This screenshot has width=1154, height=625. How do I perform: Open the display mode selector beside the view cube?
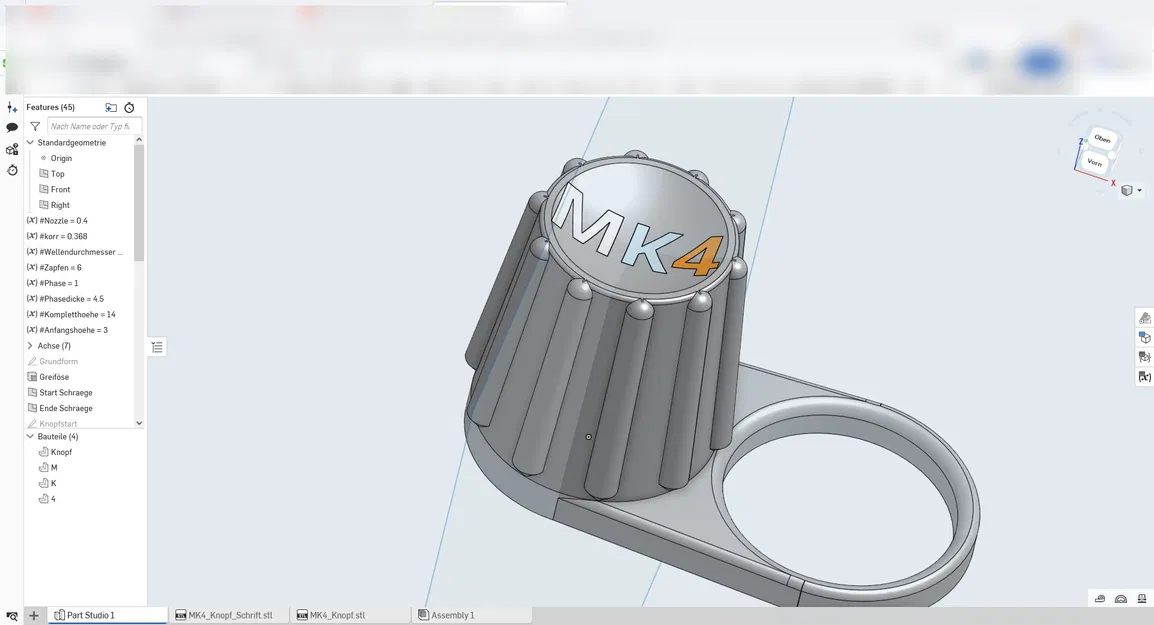coord(1129,190)
